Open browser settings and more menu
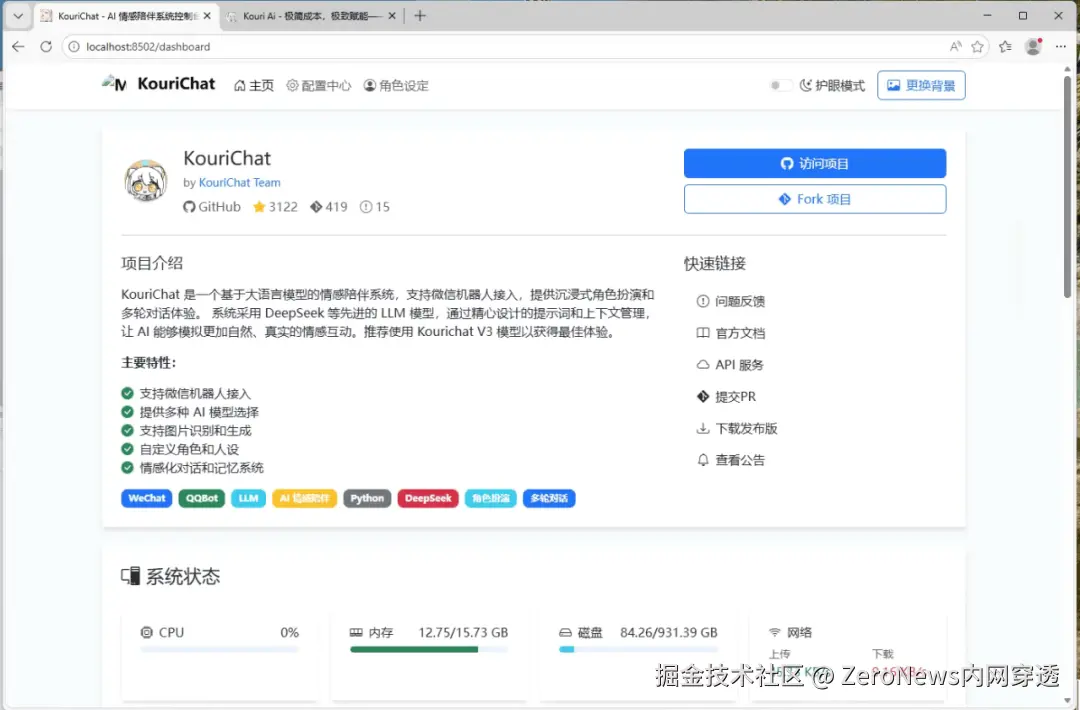Viewport: 1080px width, 710px height. [1061, 46]
